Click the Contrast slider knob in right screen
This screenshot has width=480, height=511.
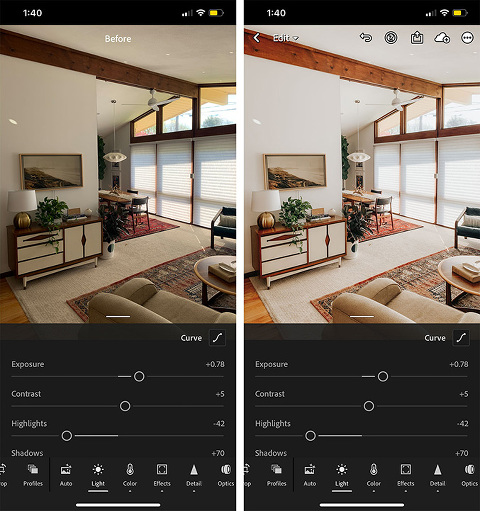[x=369, y=406]
